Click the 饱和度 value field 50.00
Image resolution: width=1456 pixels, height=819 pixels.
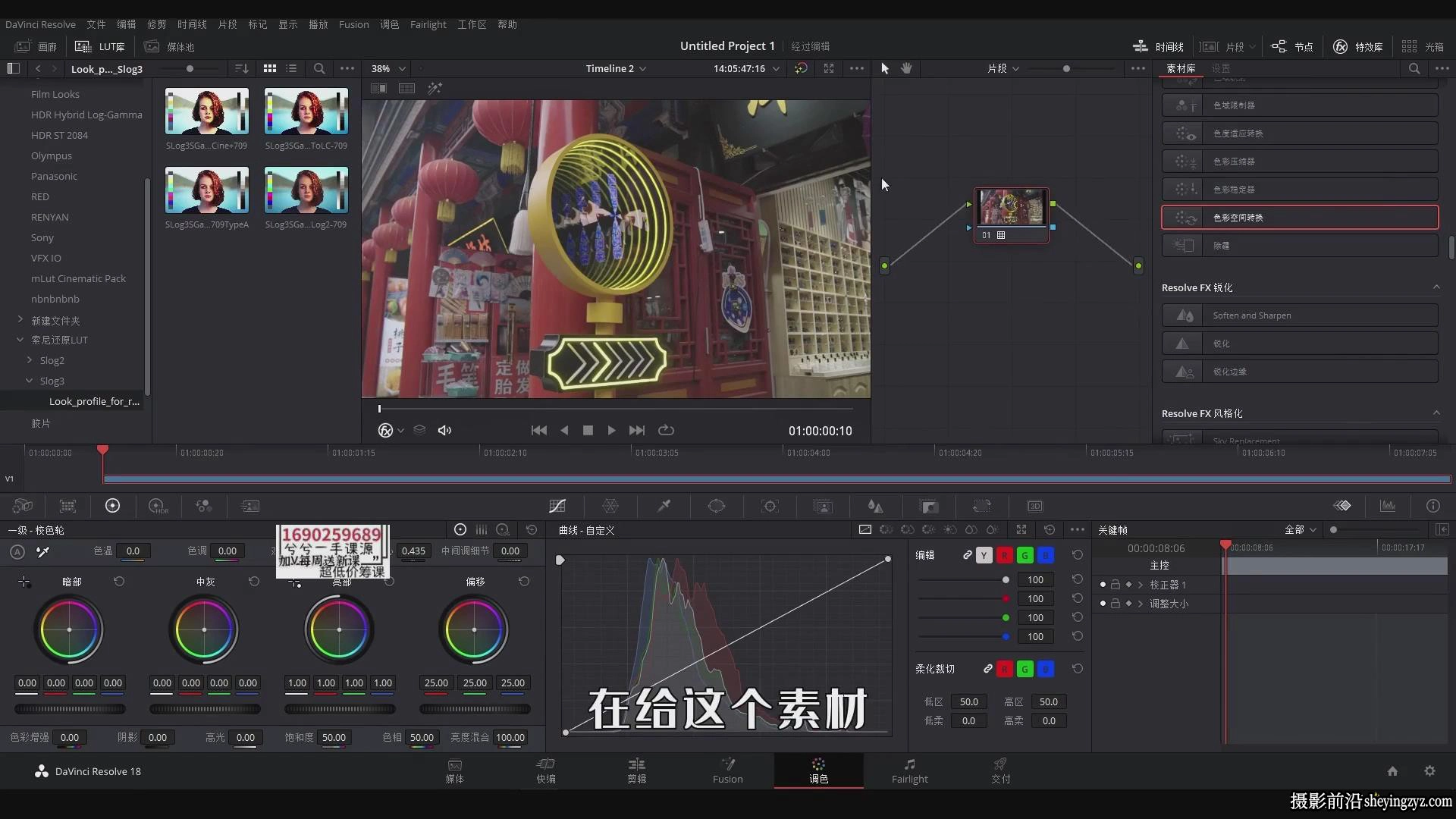coord(334,737)
